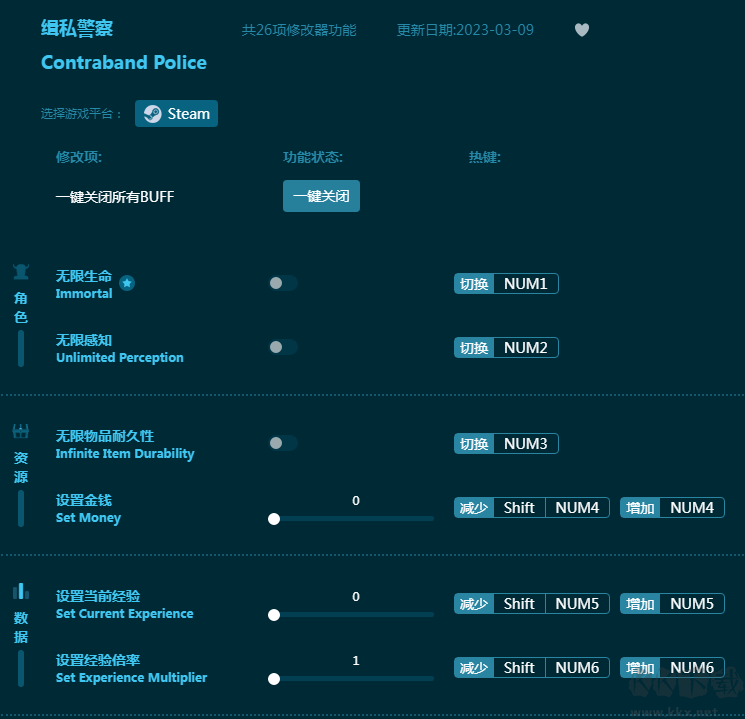Click the 修改项 column header
This screenshot has width=745, height=719.
tap(79, 157)
